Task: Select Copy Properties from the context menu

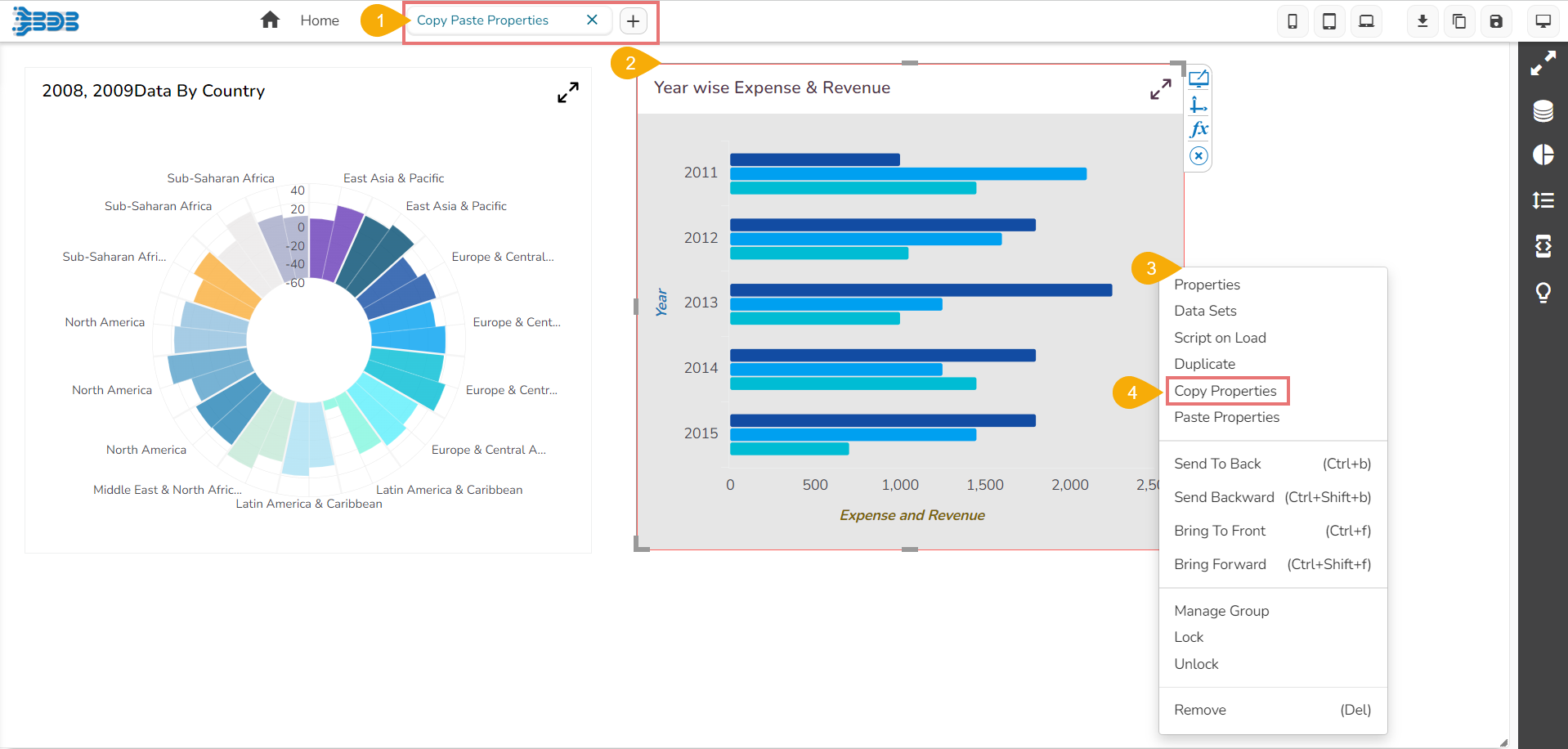Action: pyautogui.click(x=1226, y=391)
